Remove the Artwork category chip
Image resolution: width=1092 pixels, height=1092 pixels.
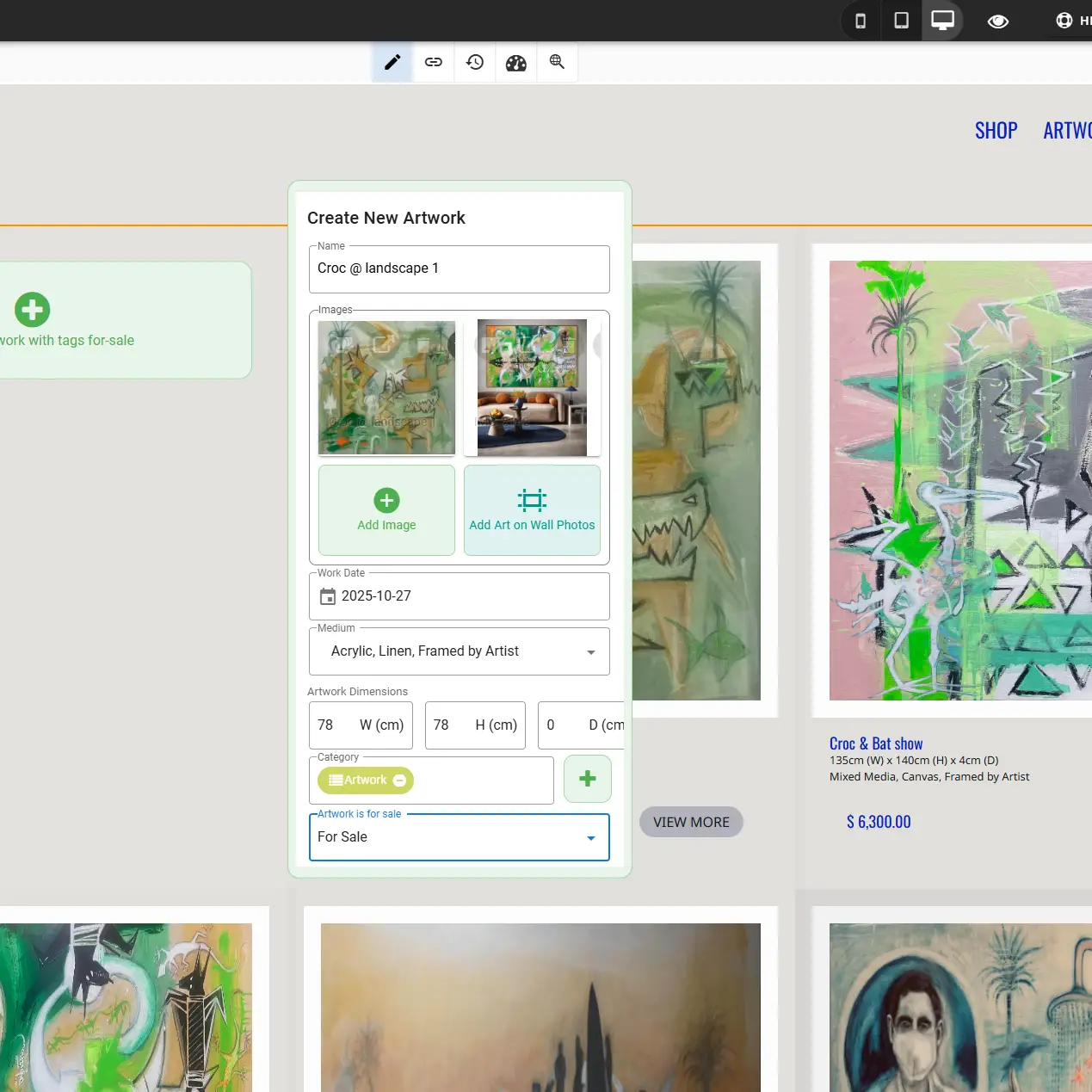pos(399,780)
